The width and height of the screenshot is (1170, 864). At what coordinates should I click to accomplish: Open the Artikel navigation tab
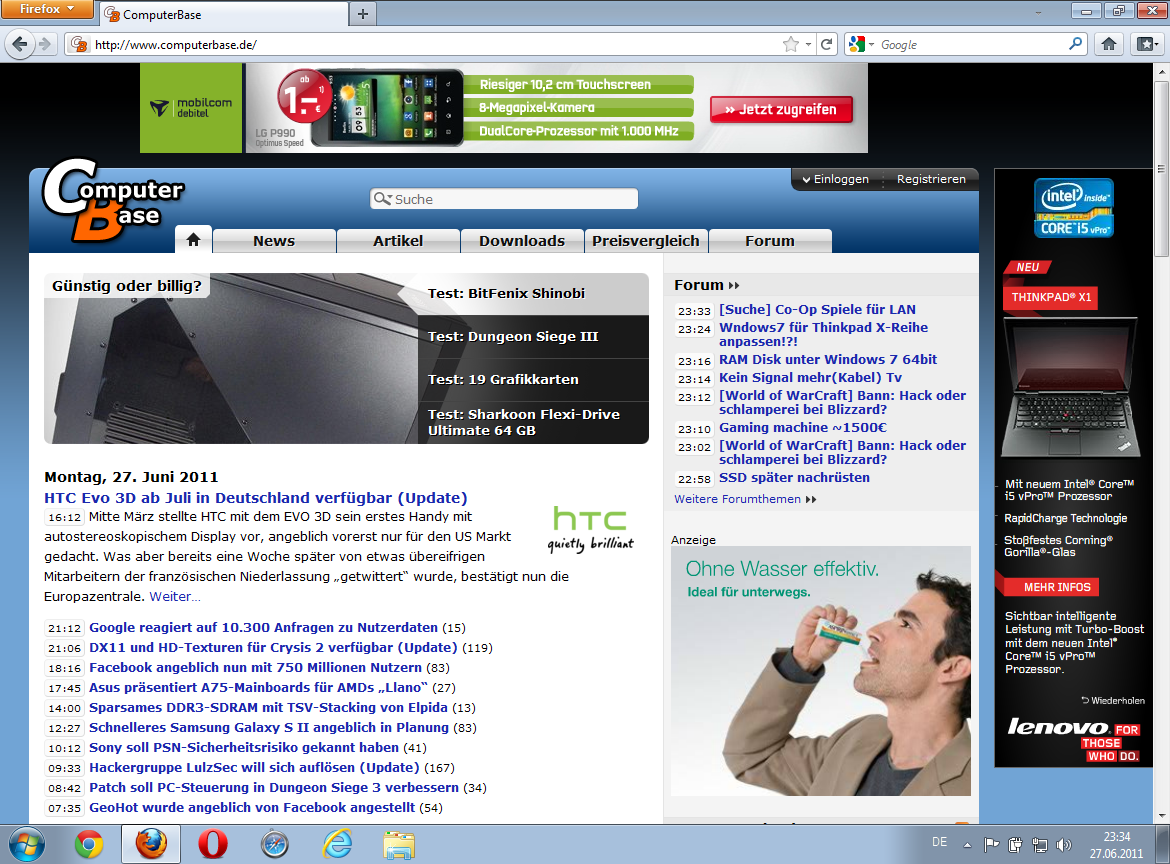pos(398,241)
